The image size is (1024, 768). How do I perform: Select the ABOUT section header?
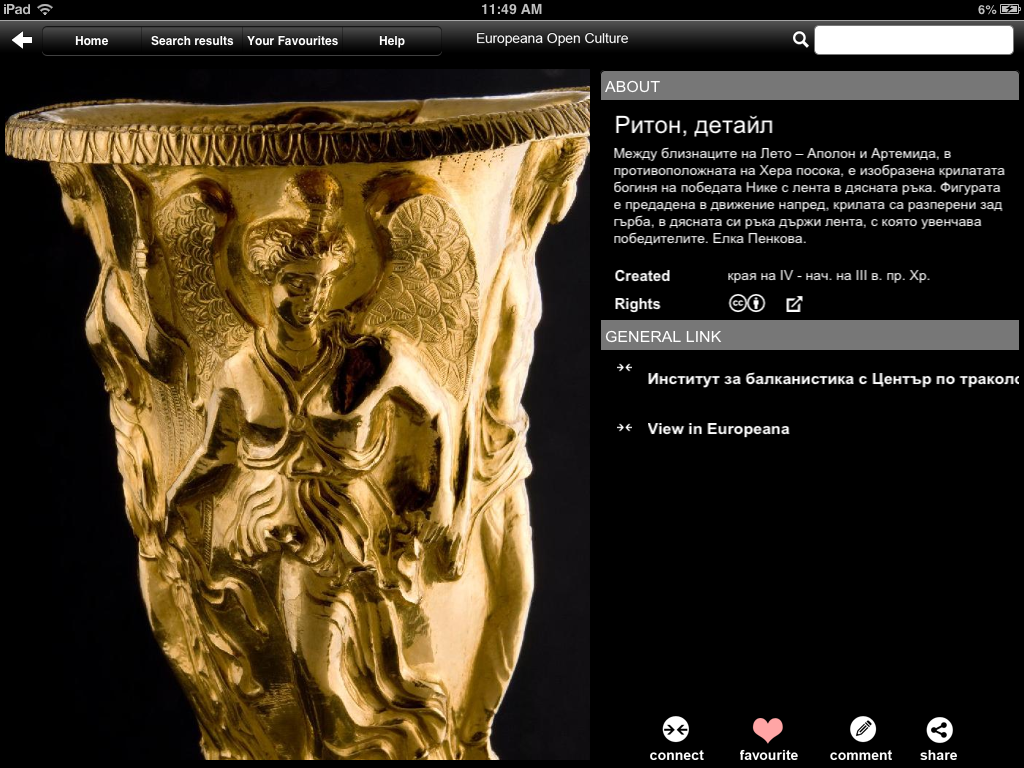click(x=809, y=86)
